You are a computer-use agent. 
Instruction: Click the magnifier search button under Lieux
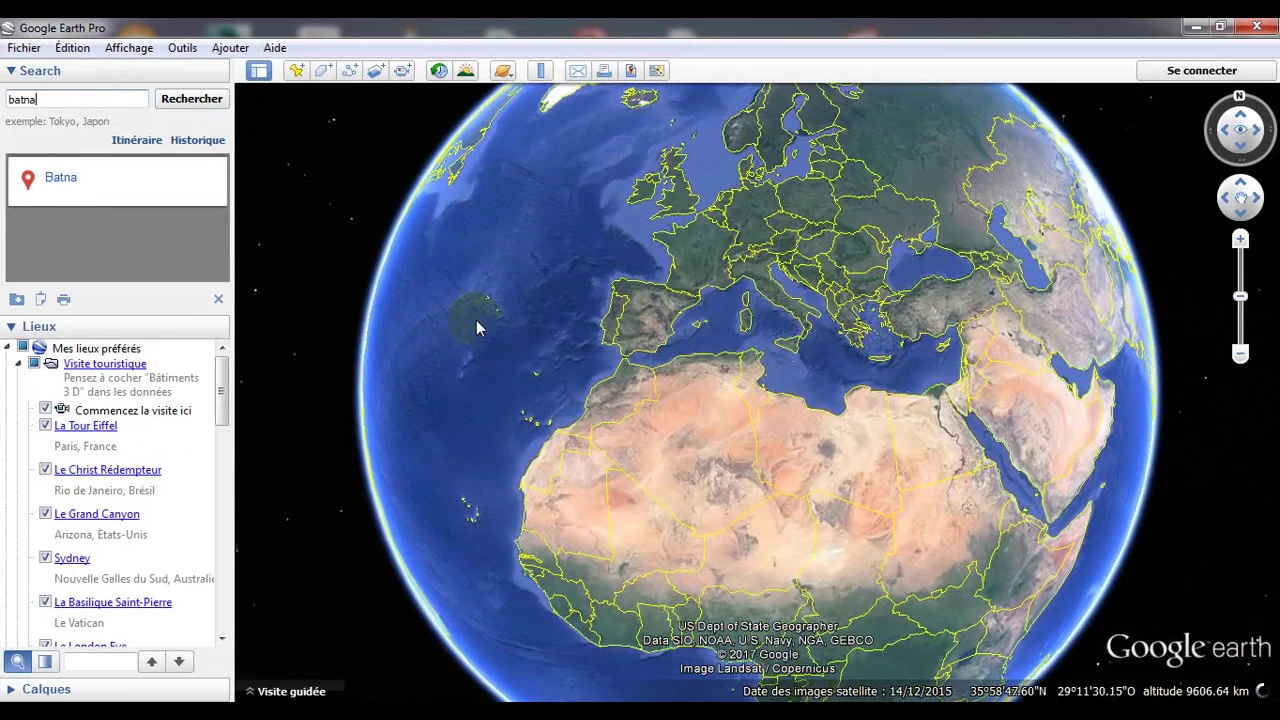pyautogui.click(x=18, y=662)
